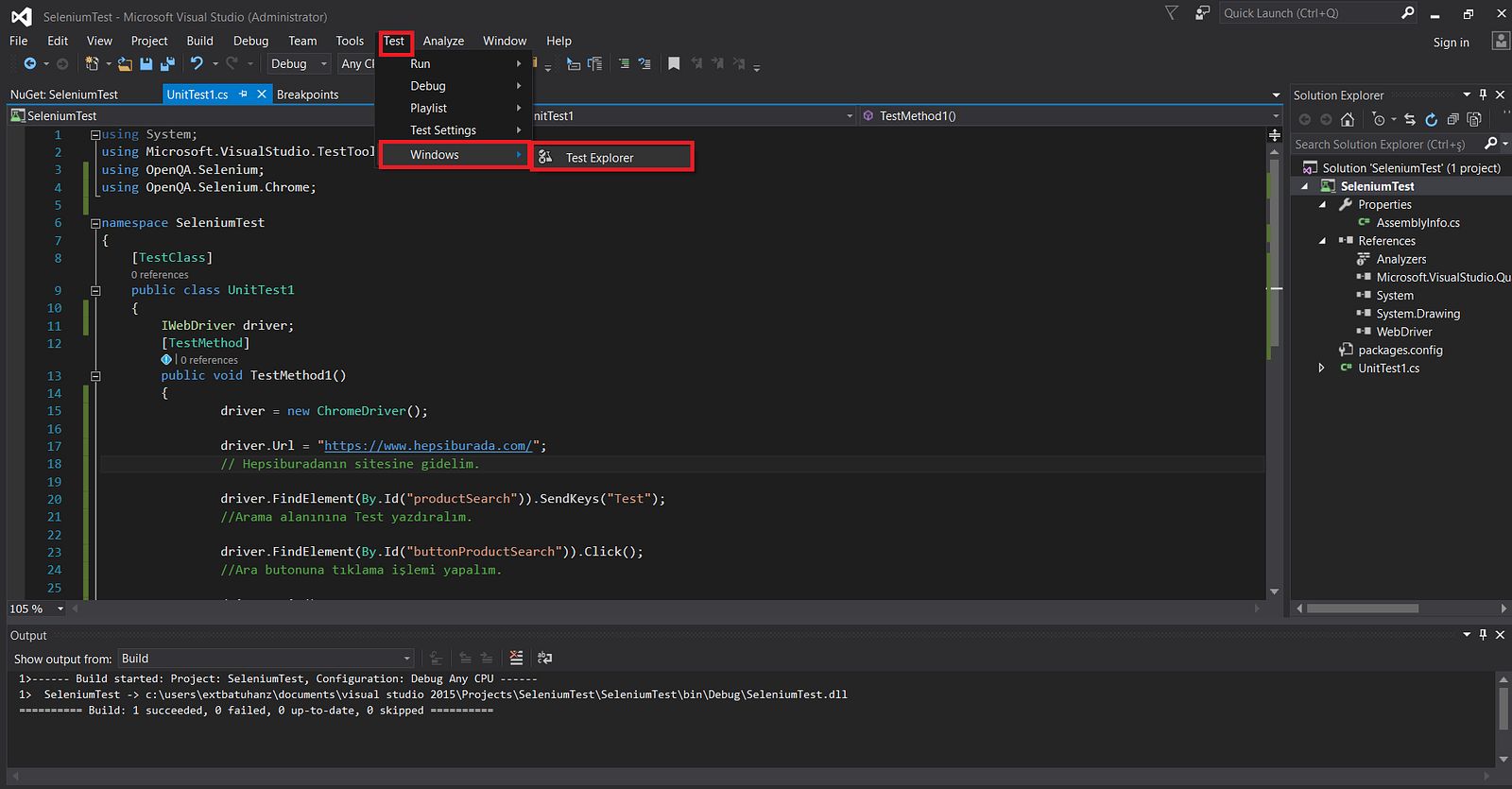Click the feedback icon beside Quick Launch
Screen dimensions: 1512x789
pos(1202,12)
